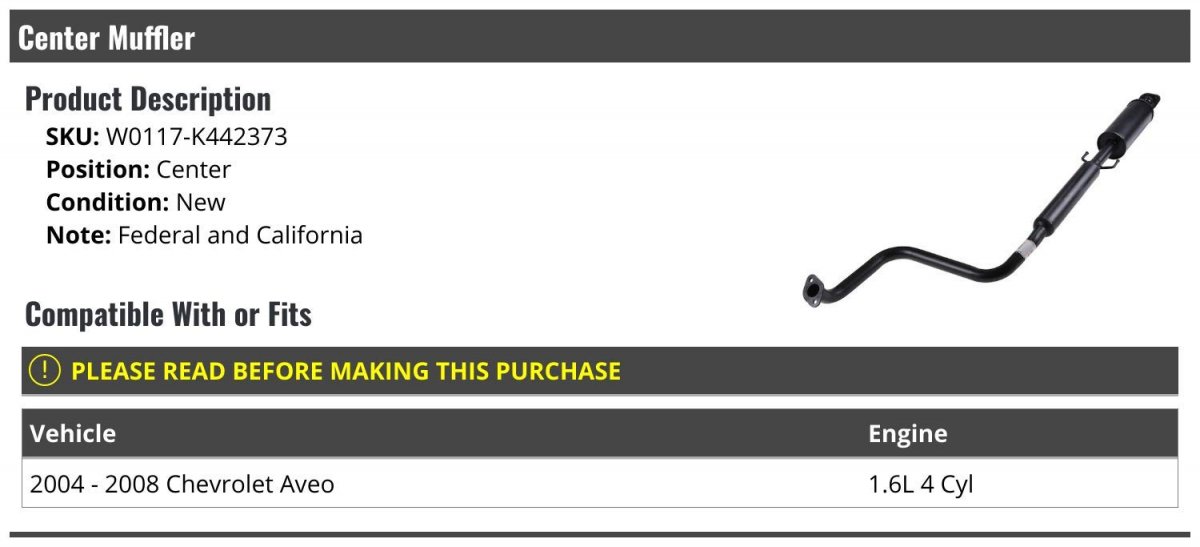Click the mounting flange on the exhaust pipe image

[x=812, y=292]
